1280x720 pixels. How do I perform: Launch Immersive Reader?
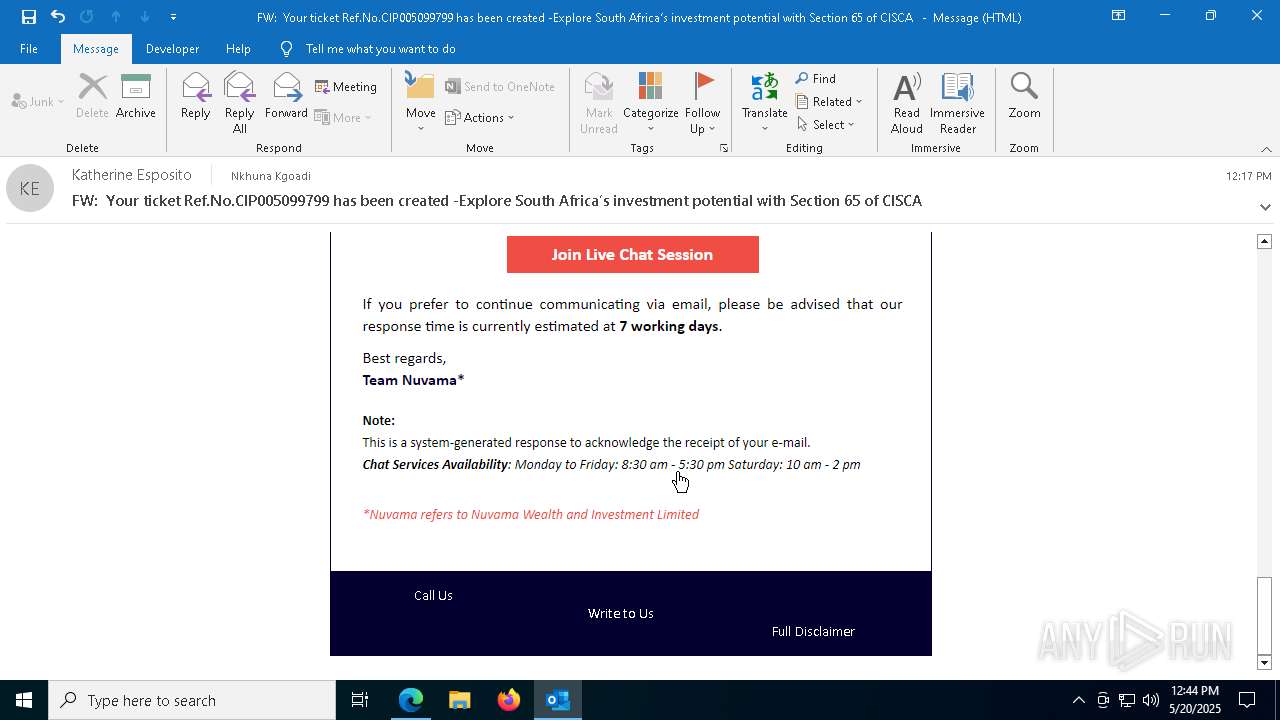957,103
